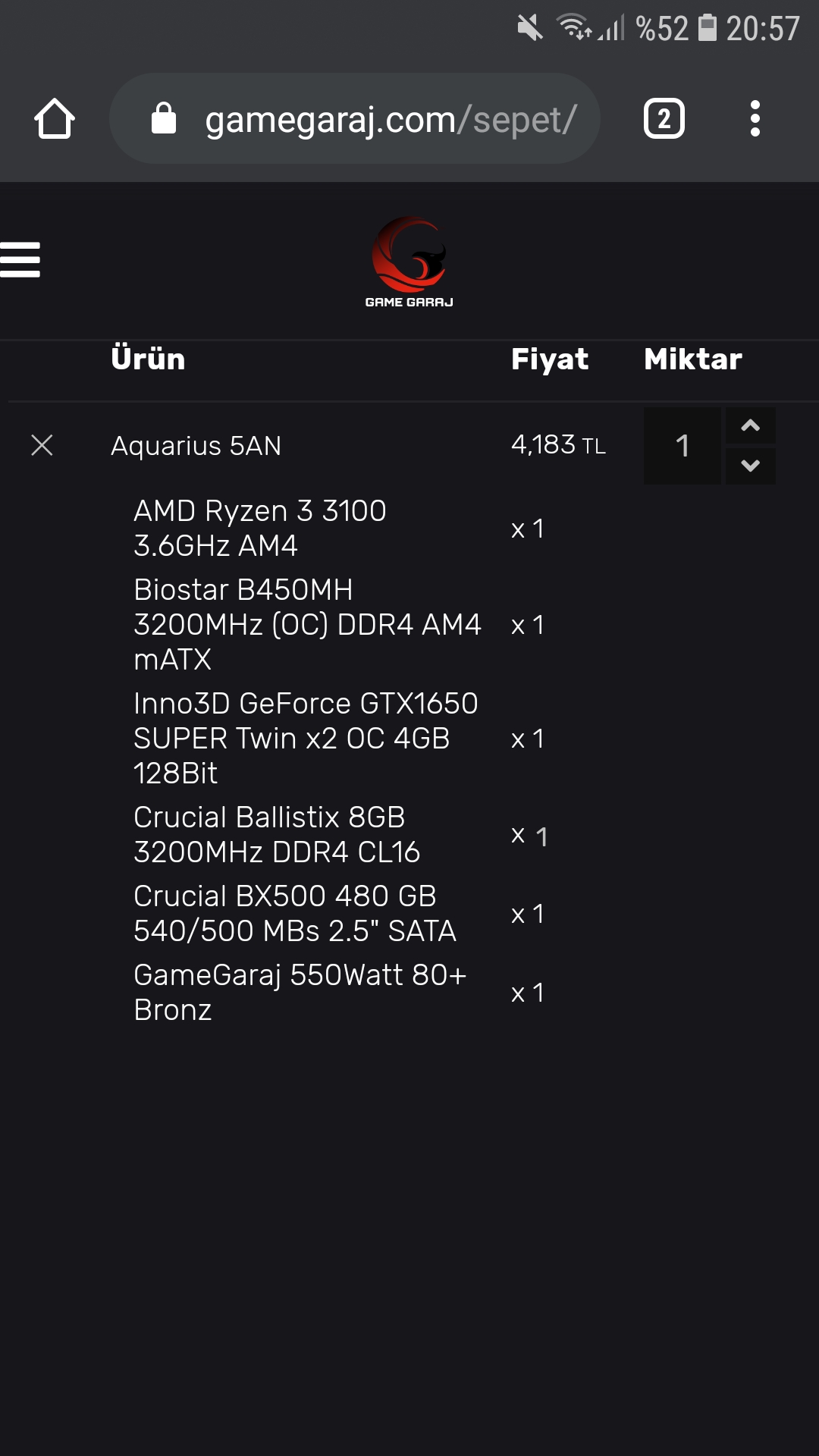Increase quantity with up arrow
Screen dimensions: 819x1456
pos(750,425)
